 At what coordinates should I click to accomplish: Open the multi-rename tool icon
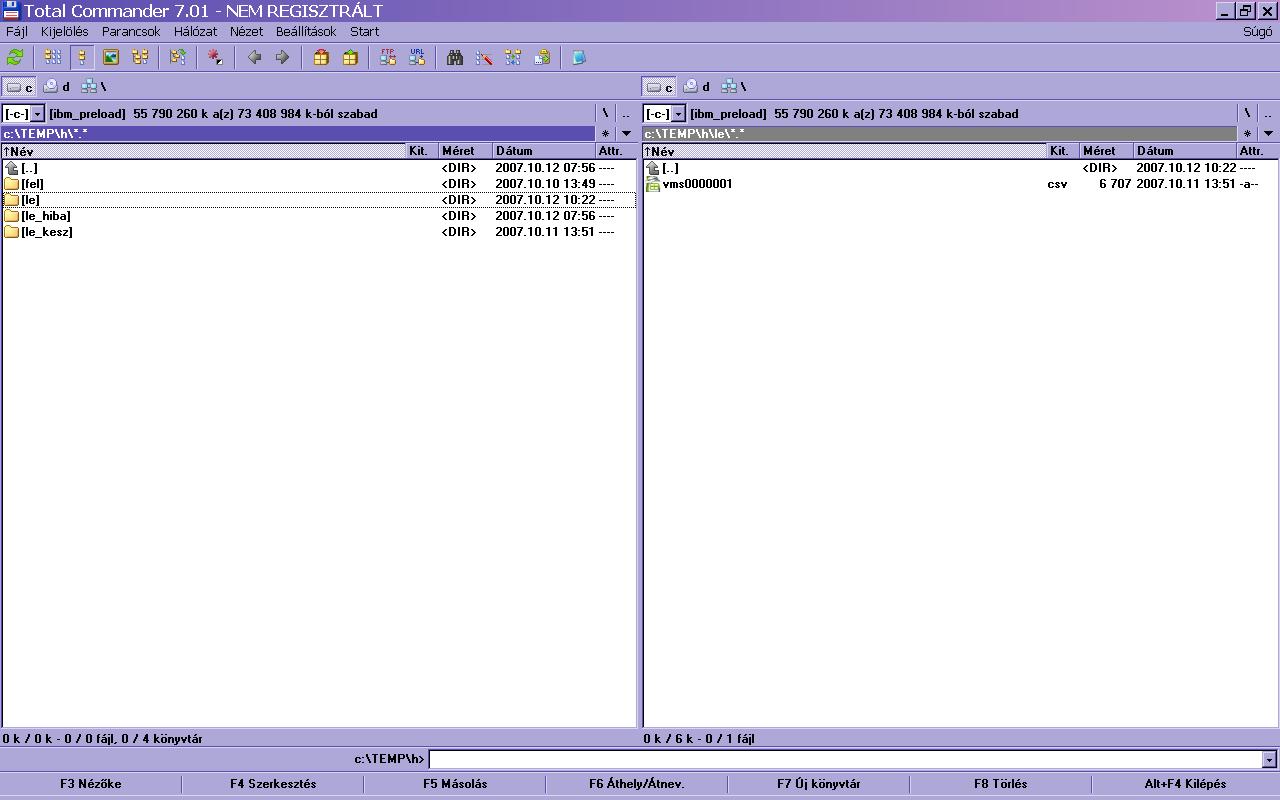[484, 57]
